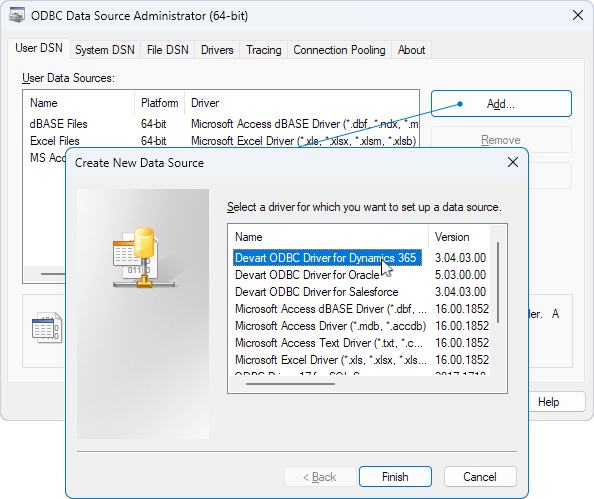The height and width of the screenshot is (499, 594).
Task: Click version 5.03.00.00 of Oracle driver
Action: pos(460,275)
